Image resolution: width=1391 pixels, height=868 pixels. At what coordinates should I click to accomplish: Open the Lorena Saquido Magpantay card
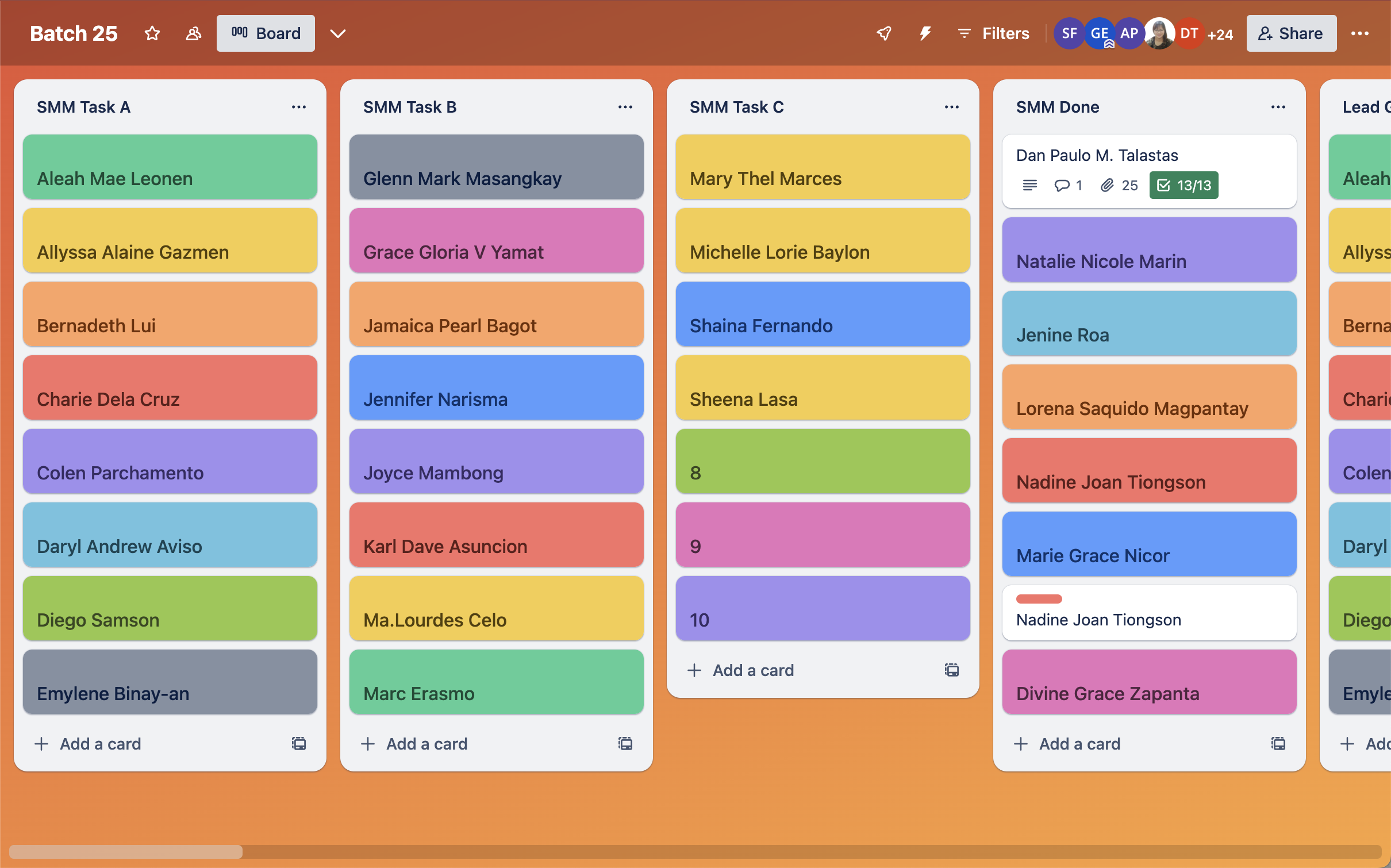pyautogui.click(x=1150, y=397)
